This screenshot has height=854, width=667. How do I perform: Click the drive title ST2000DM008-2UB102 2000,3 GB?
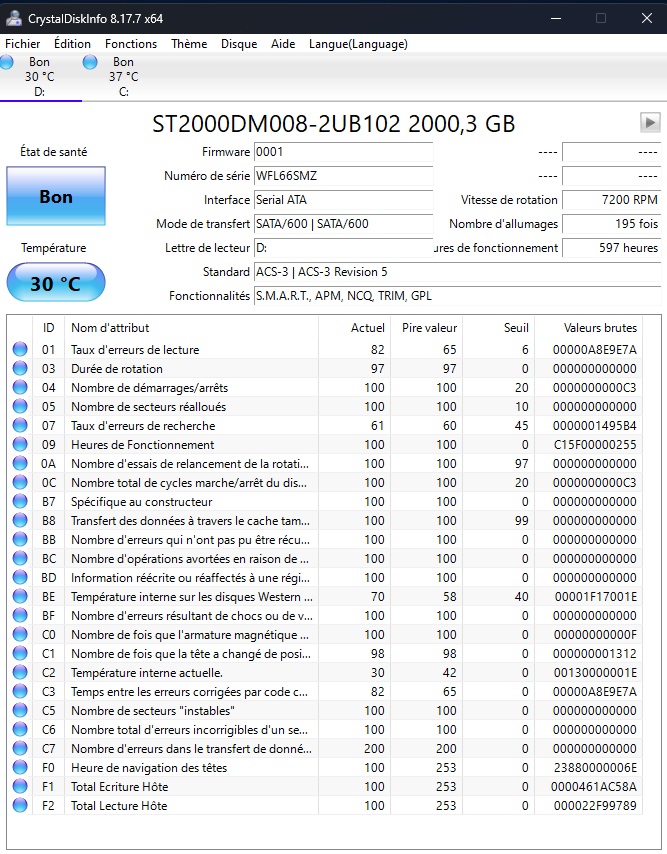click(x=333, y=124)
